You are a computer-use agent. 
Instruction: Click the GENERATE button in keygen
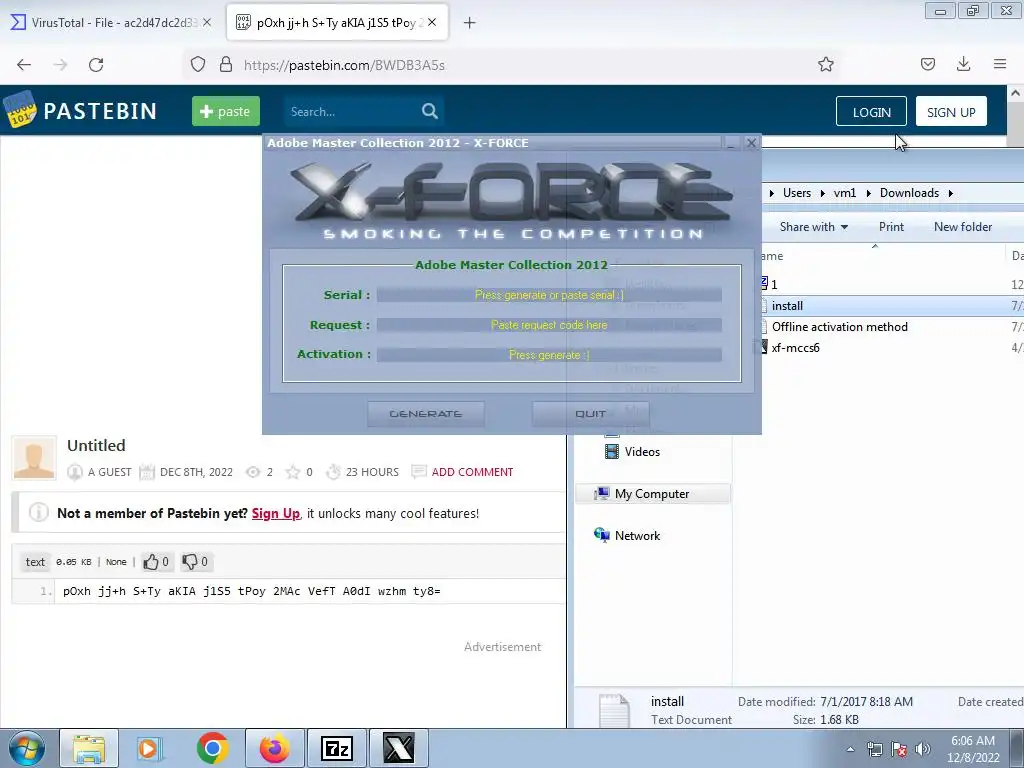click(426, 414)
